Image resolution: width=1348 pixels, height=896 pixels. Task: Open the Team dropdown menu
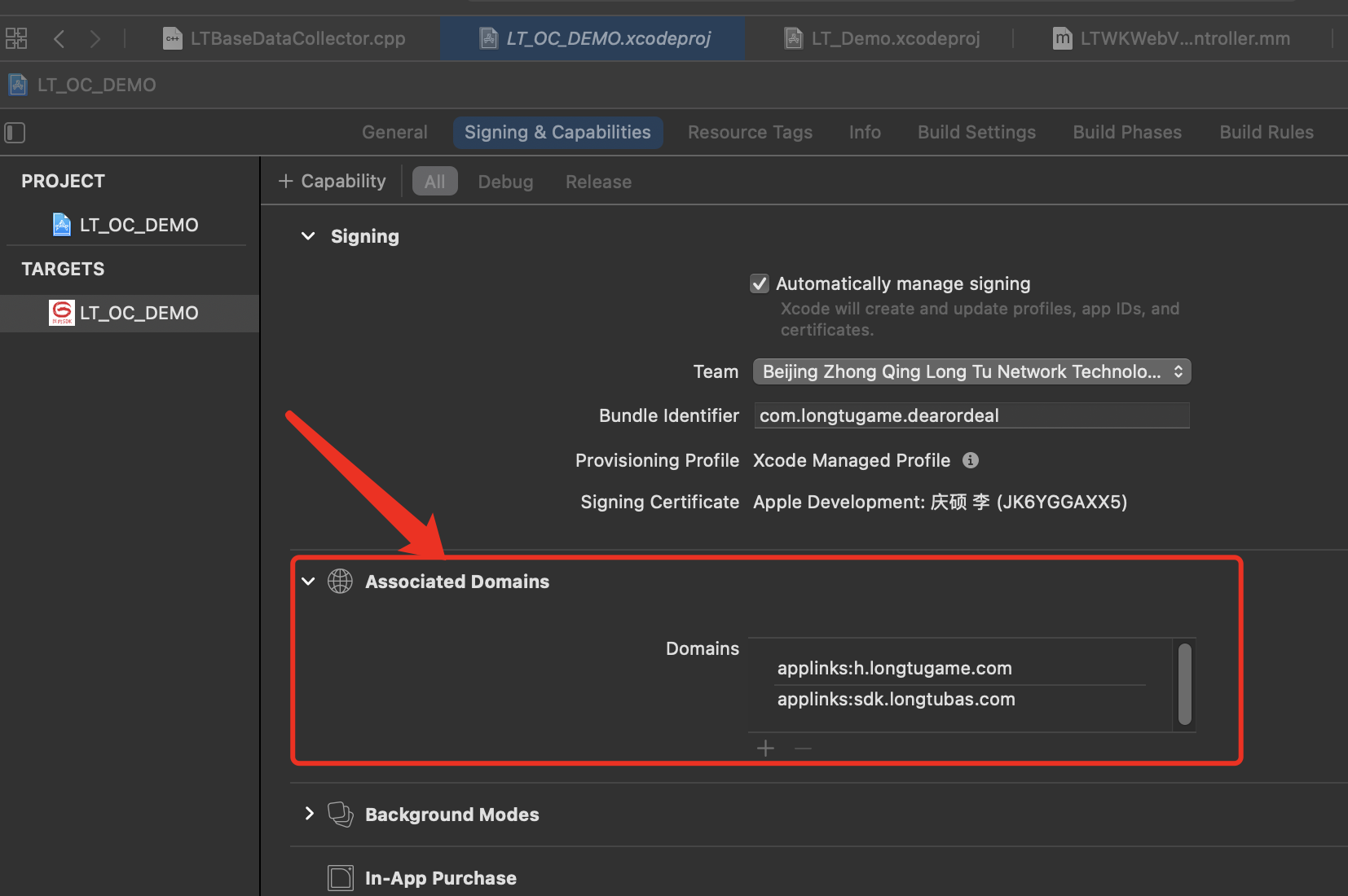tap(971, 371)
